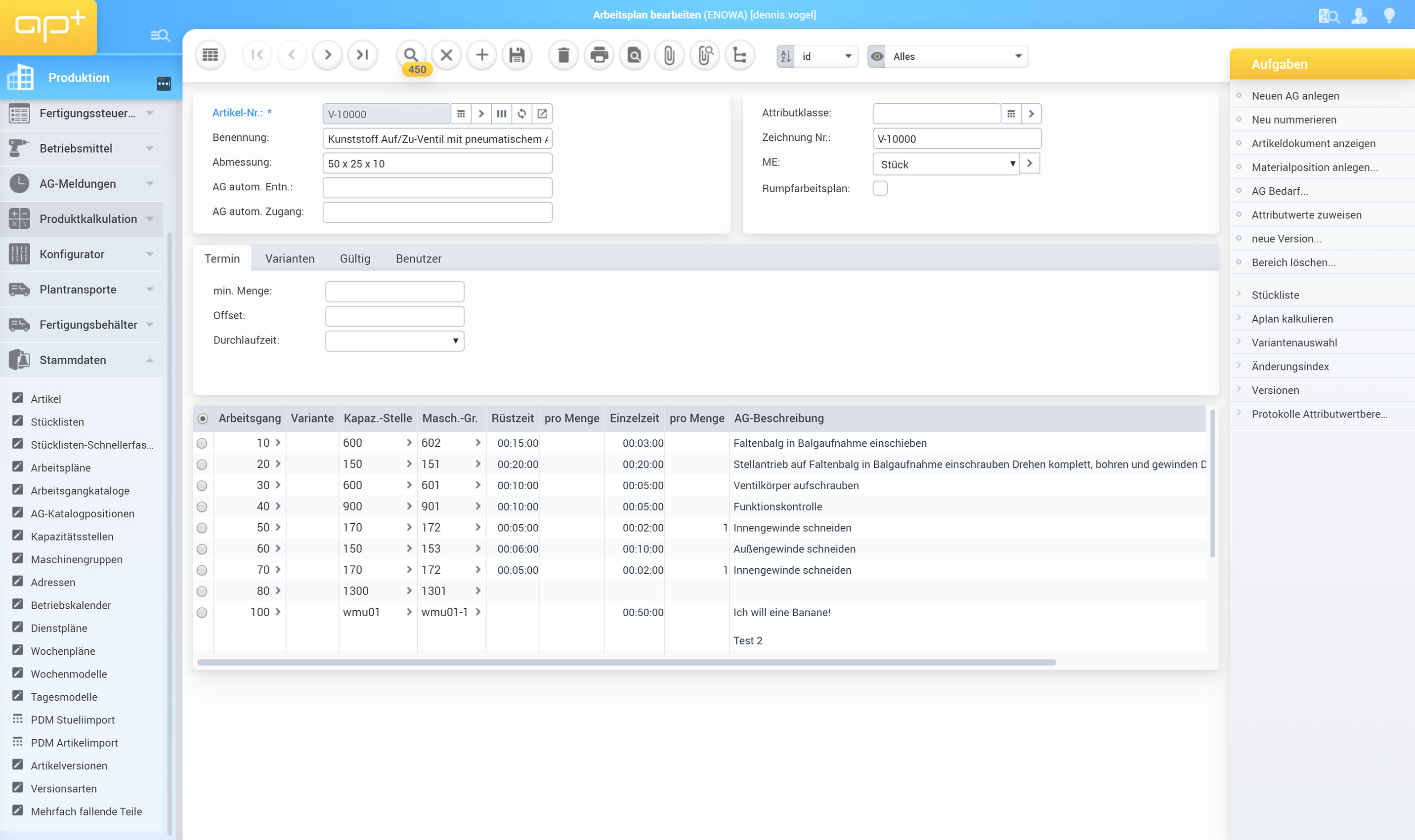This screenshot has height=840, width=1415.
Task: Click the save disk icon in toolbar
Action: tap(517, 55)
